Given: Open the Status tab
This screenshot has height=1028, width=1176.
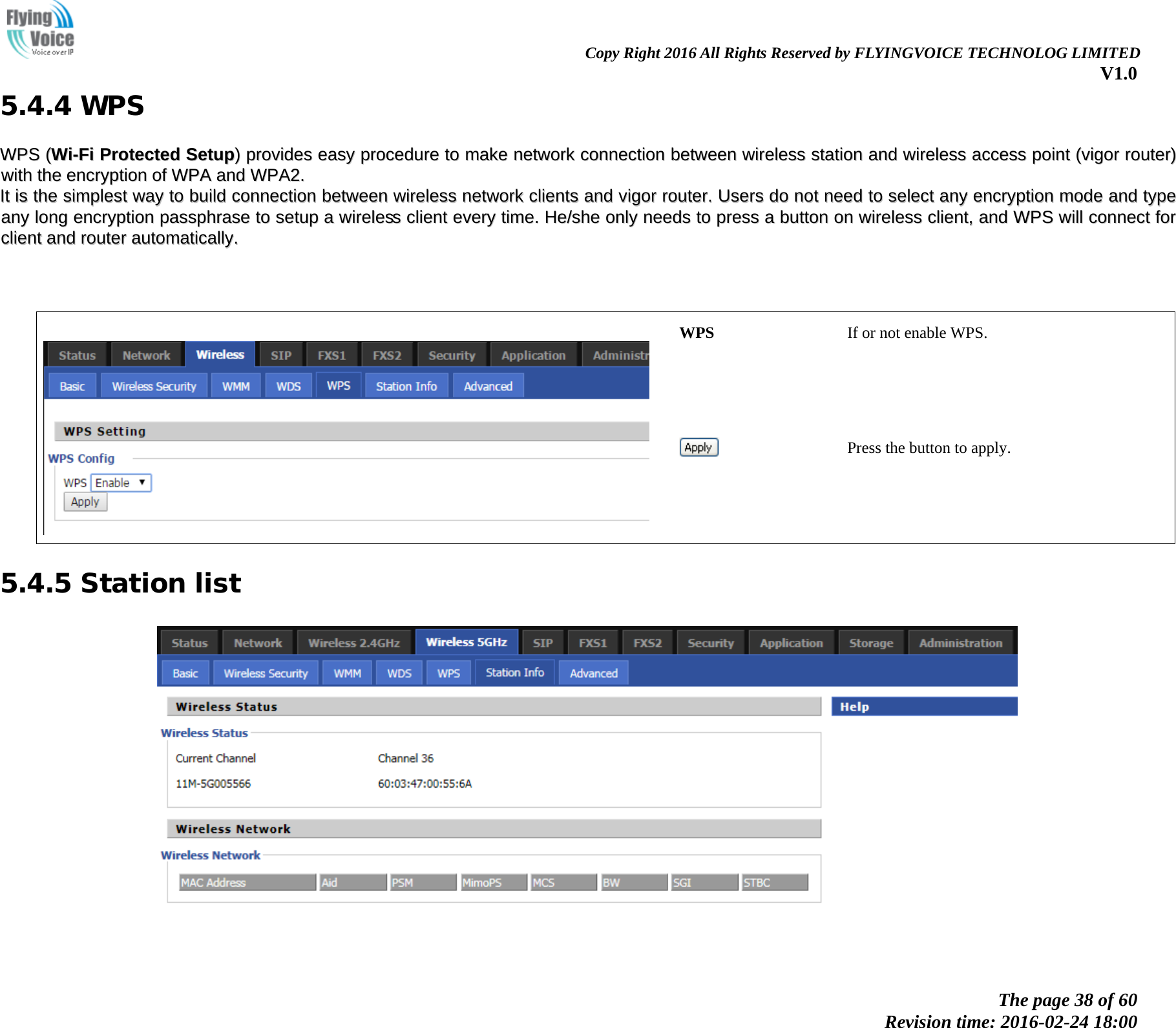Looking at the screenshot, I should click(x=189, y=642).
